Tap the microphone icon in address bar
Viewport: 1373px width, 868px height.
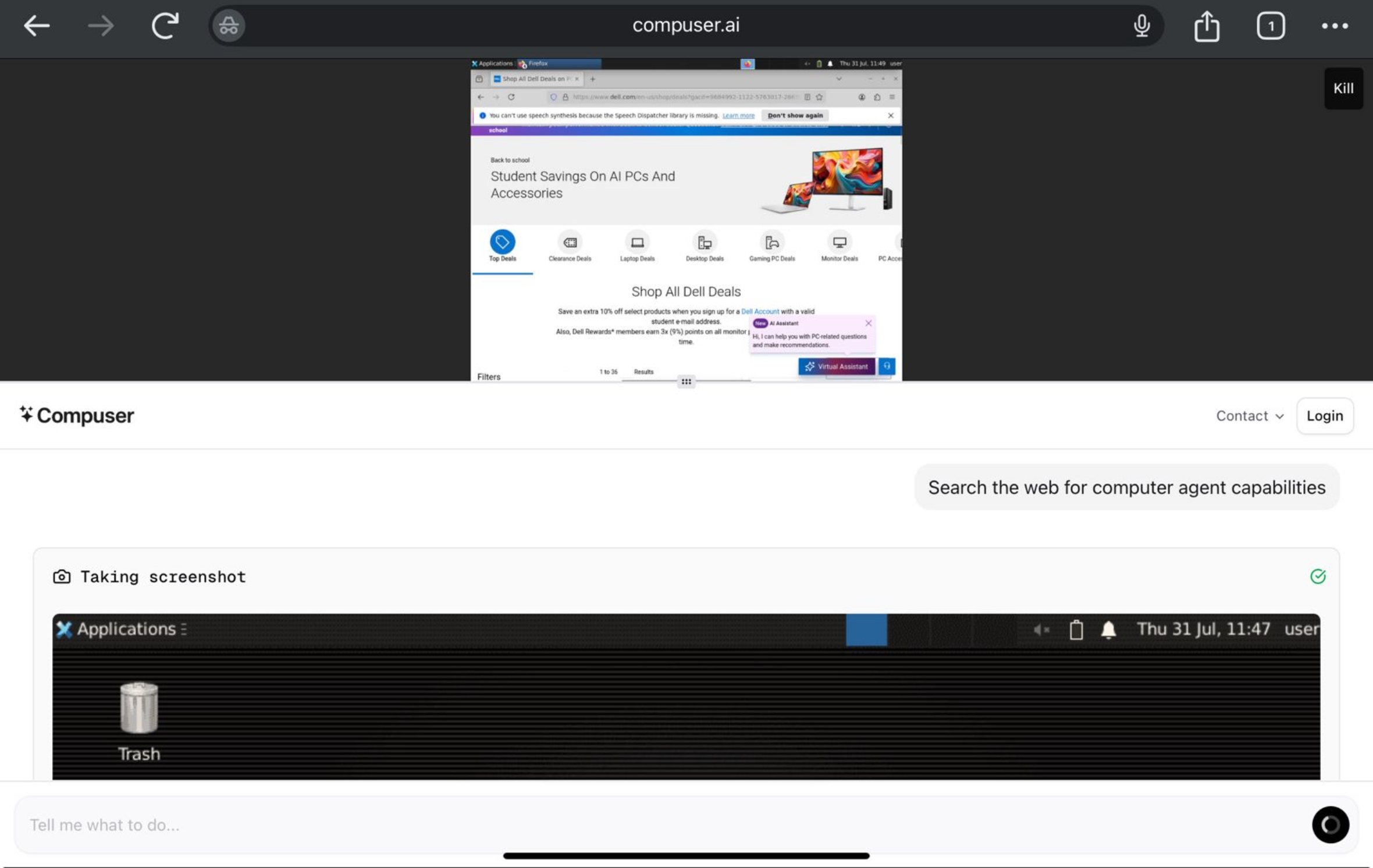point(1141,26)
